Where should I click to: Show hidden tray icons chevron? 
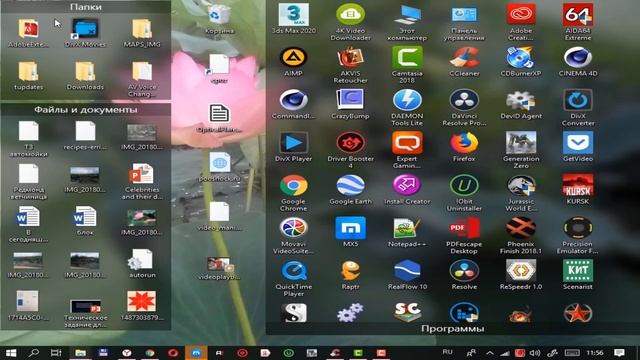(490, 353)
